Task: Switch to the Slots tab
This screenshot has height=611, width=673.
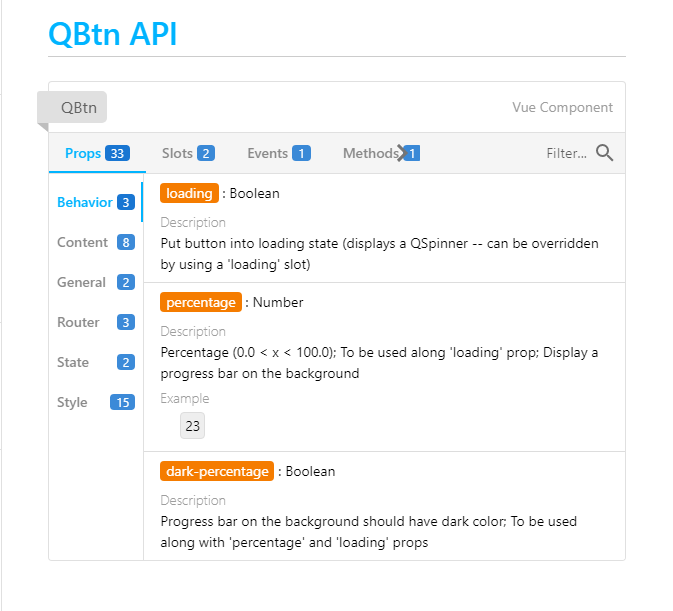Action: [x=188, y=153]
